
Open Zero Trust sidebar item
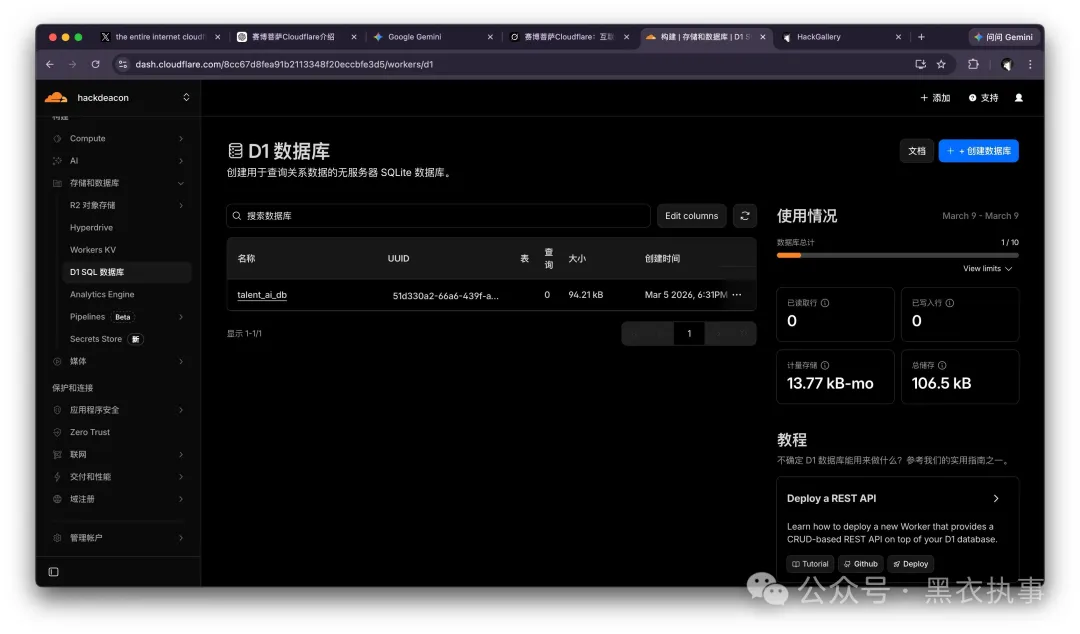[90, 432]
